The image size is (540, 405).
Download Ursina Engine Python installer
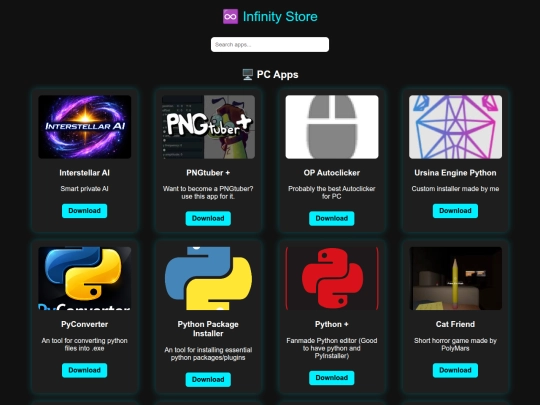(x=455, y=211)
